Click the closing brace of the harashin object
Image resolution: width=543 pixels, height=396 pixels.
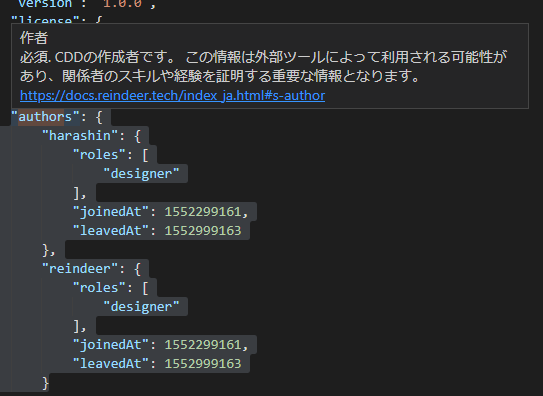[46, 250]
